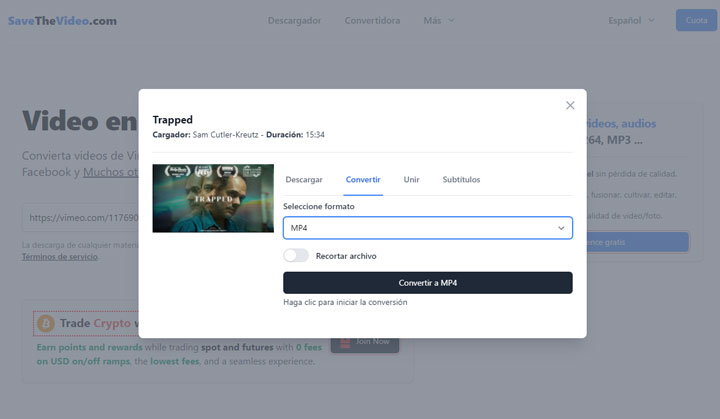The width and height of the screenshot is (720, 419).
Task: Click the SaveTheVideo.com logo
Action: click(62, 21)
